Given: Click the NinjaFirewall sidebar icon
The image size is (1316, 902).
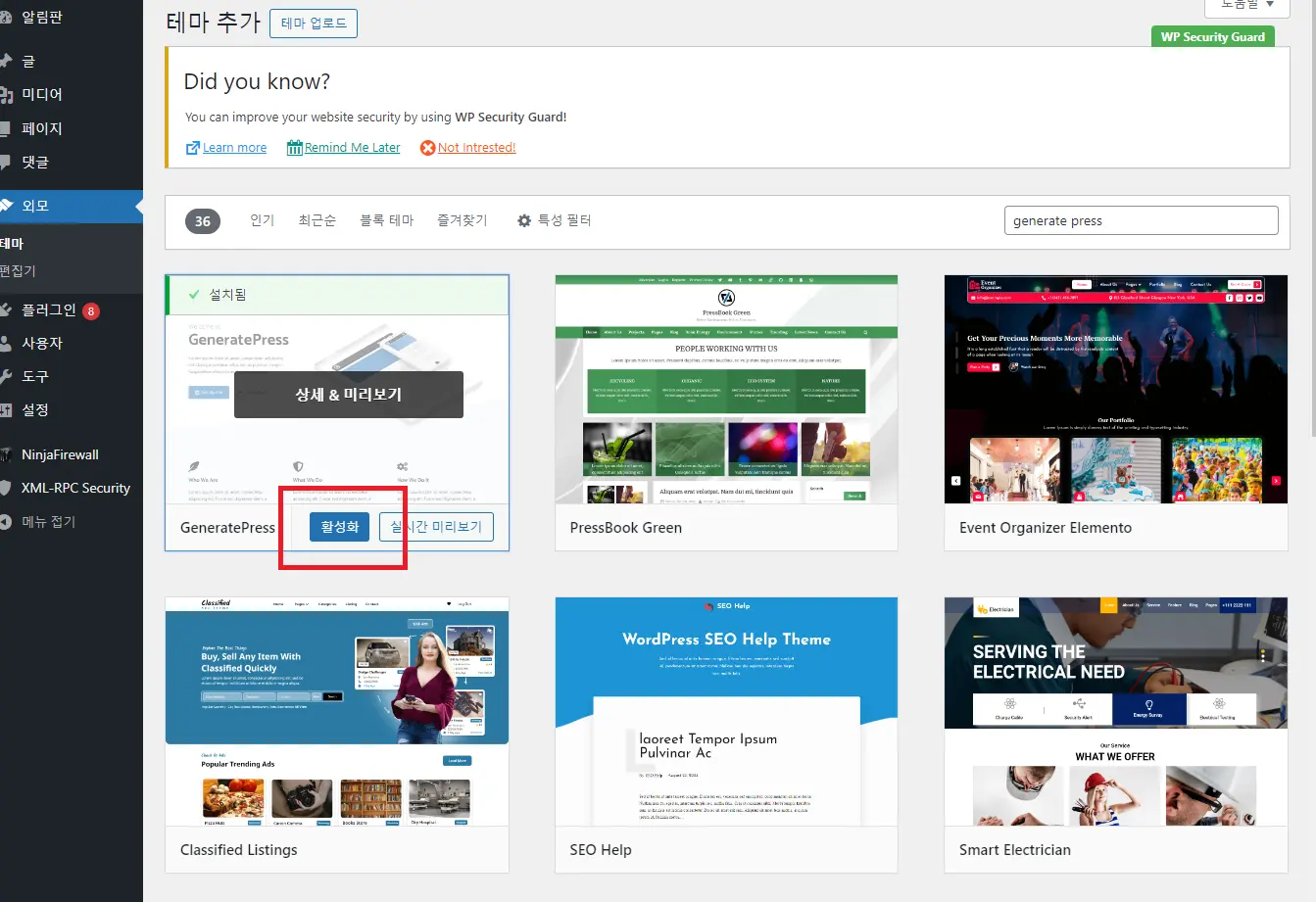Looking at the screenshot, I should [5, 454].
